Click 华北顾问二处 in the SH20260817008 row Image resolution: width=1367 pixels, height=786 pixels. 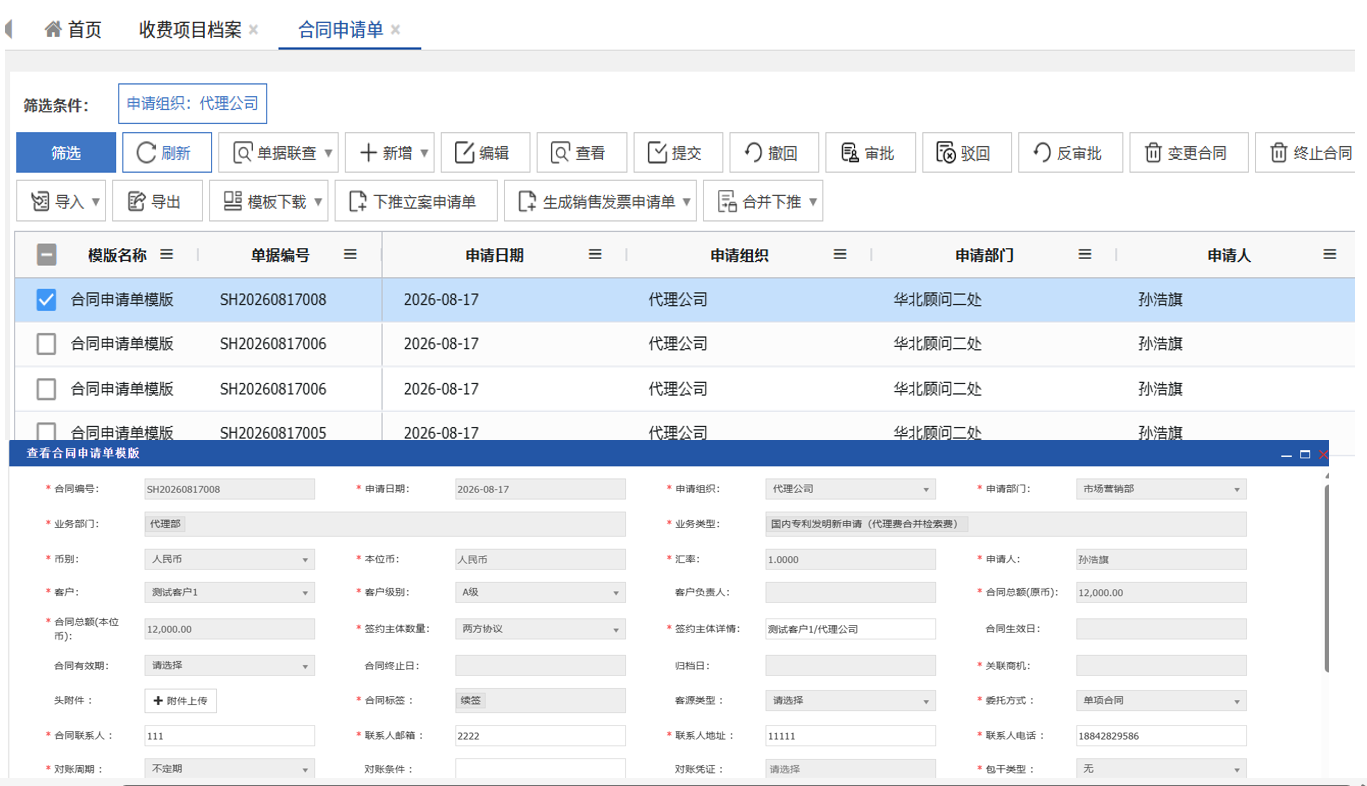938,299
